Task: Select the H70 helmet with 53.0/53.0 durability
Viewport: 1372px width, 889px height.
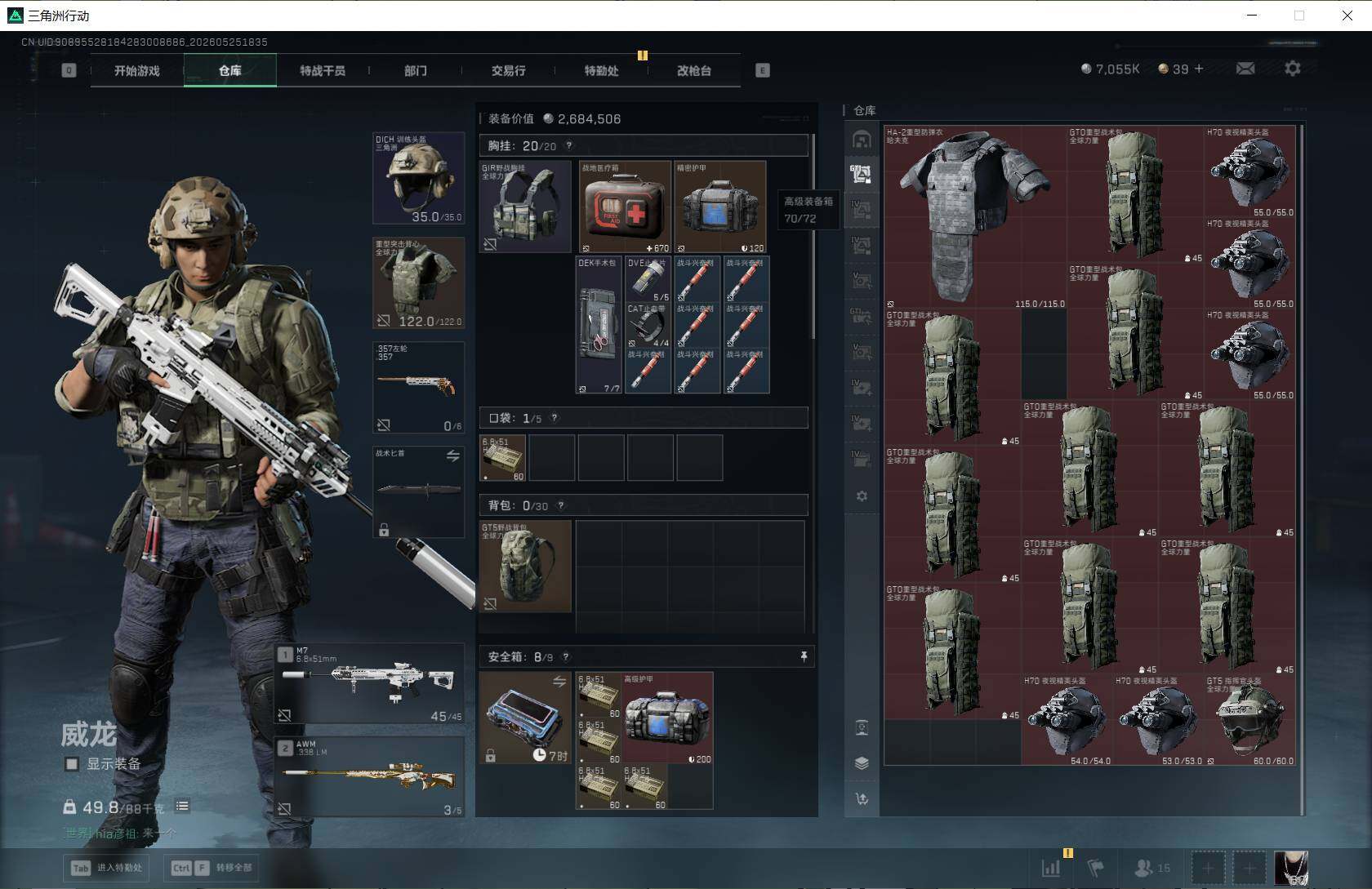Action: click(x=1158, y=720)
